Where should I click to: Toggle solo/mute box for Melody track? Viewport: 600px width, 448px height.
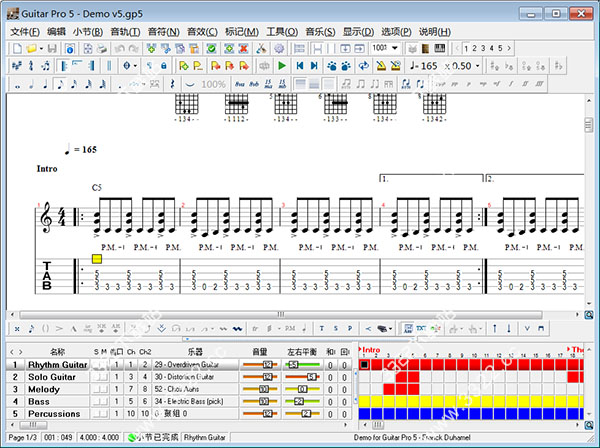pos(100,389)
